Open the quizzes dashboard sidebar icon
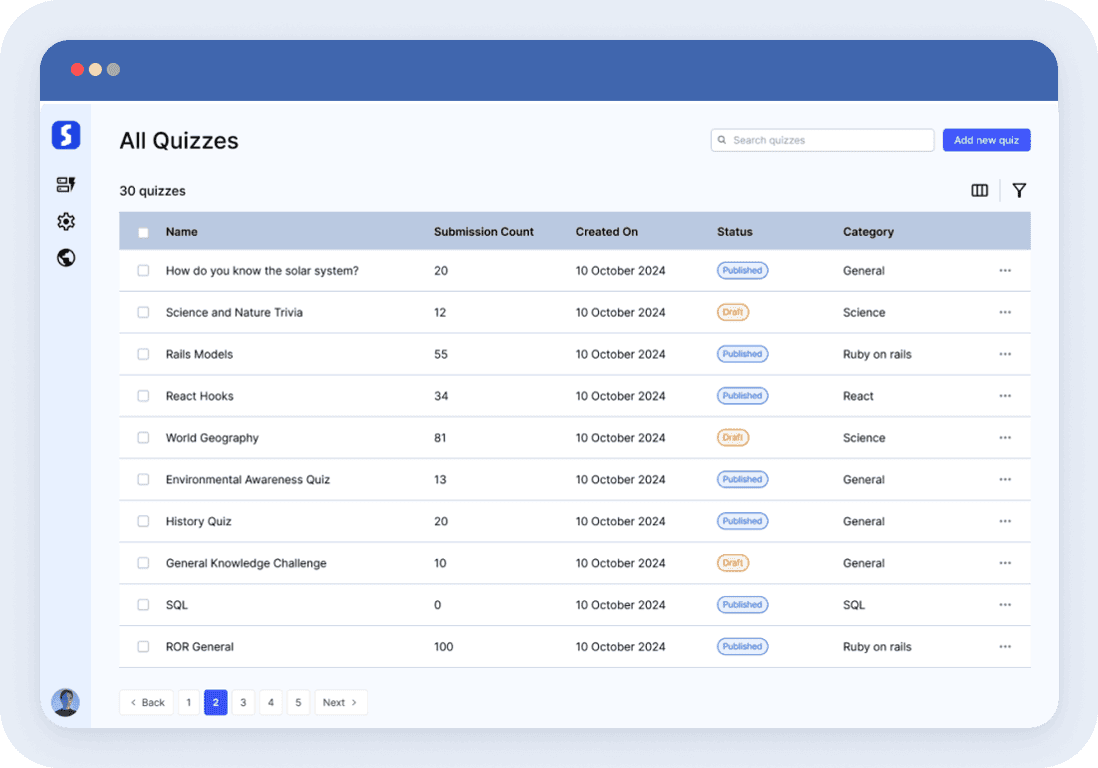1098x768 pixels. 66,185
